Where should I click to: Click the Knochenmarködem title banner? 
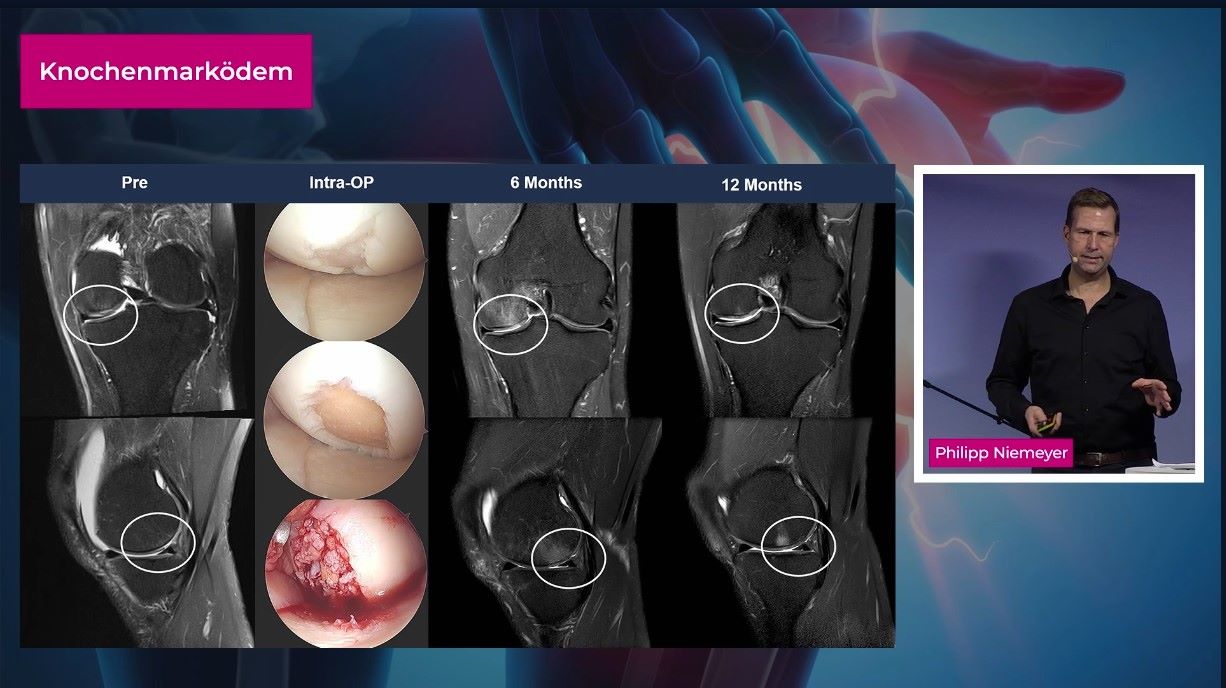click(x=166, y=71)
